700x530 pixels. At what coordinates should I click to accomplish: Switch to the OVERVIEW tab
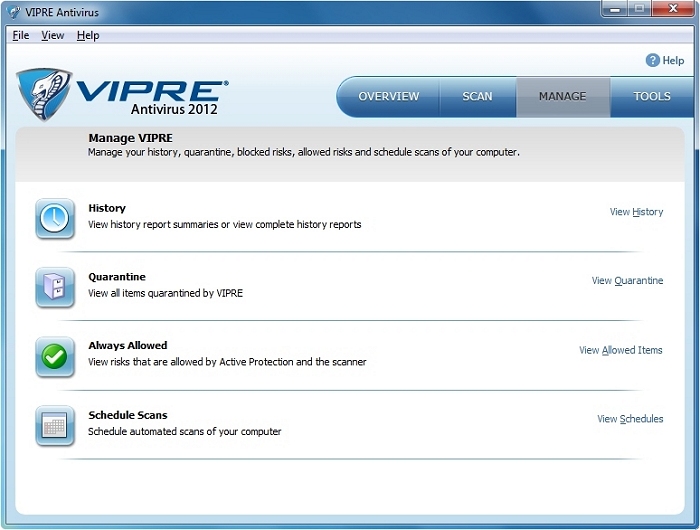[388, 96]
